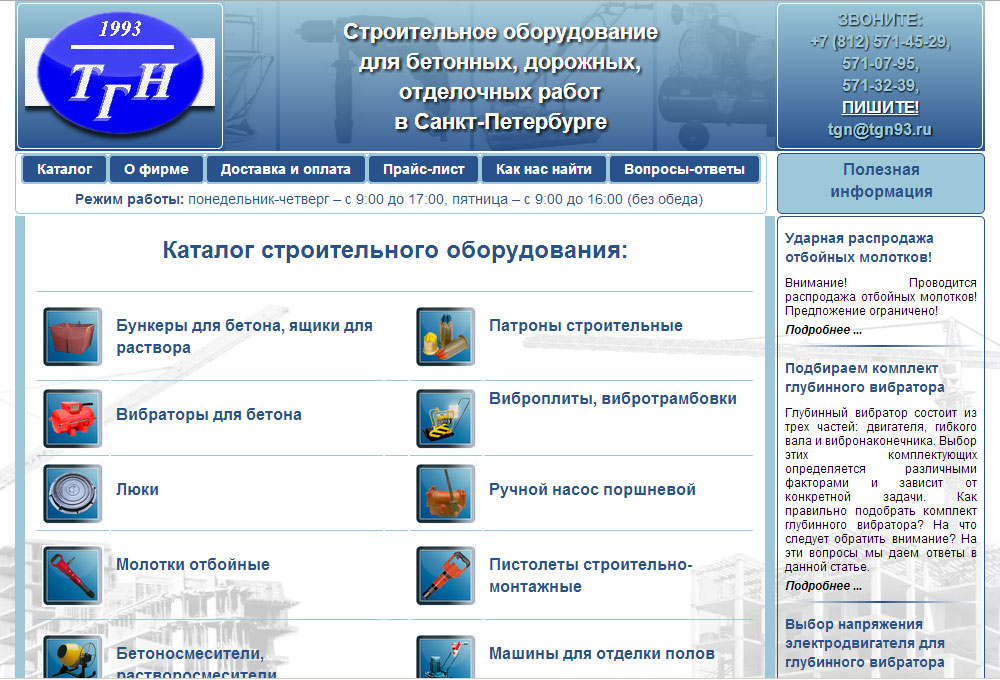This screenshot has width=1000, height=680.
Task: Click the Полезная информация header
Action: pyautogui.click(x=881, y=181)
